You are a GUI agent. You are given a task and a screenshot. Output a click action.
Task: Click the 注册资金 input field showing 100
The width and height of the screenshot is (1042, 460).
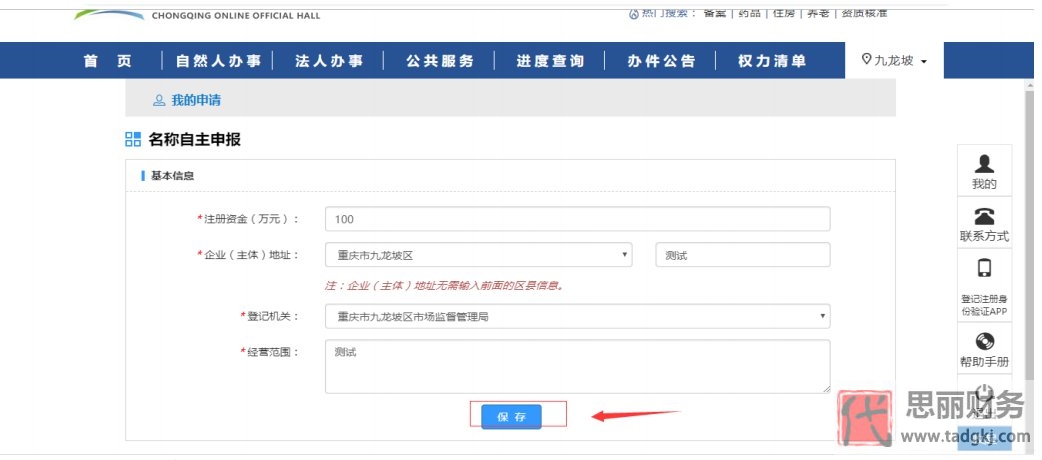click(x=577, y=219)
